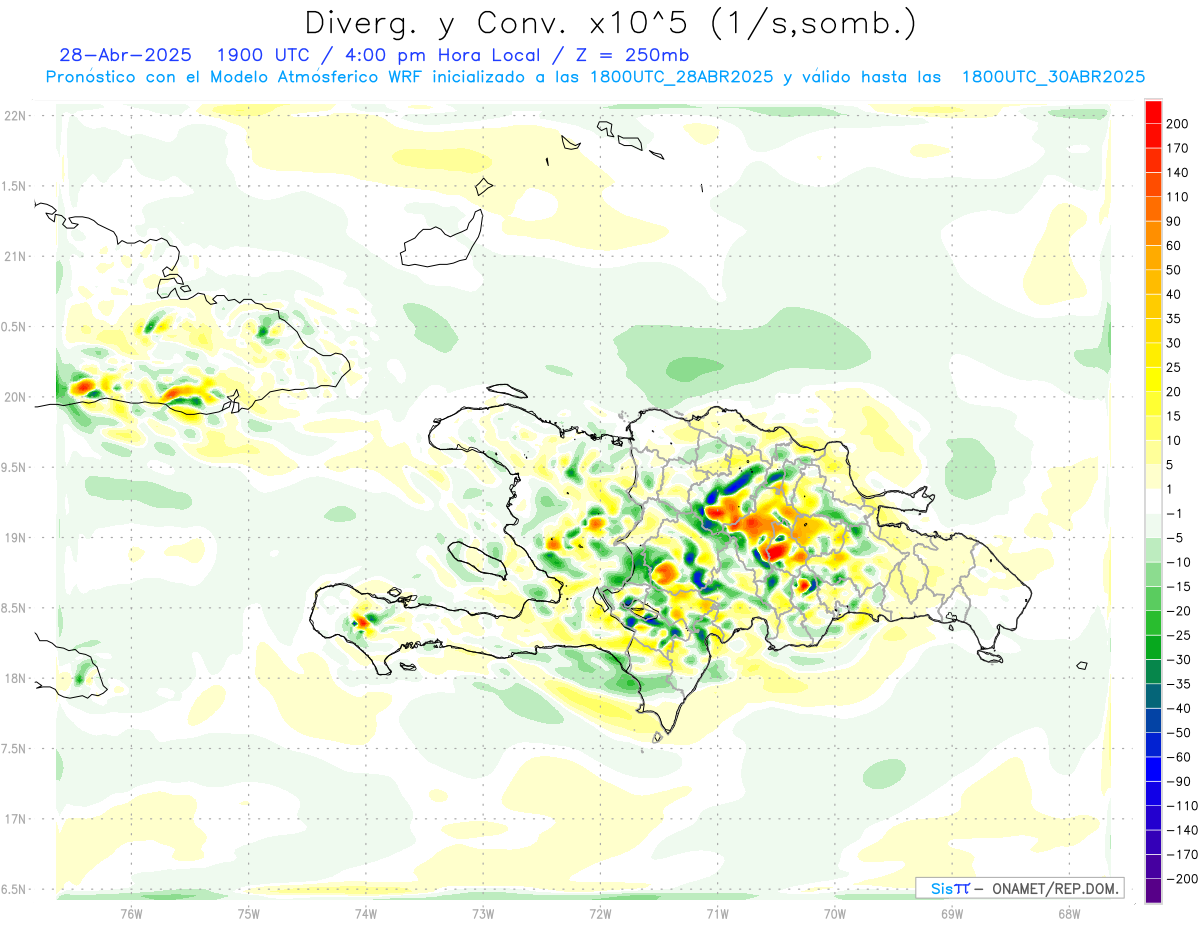Click the 'SisTT - ONAMET/REP.DOM.' credit box
Screen dimensions: 1200x927
[1019, 888]
